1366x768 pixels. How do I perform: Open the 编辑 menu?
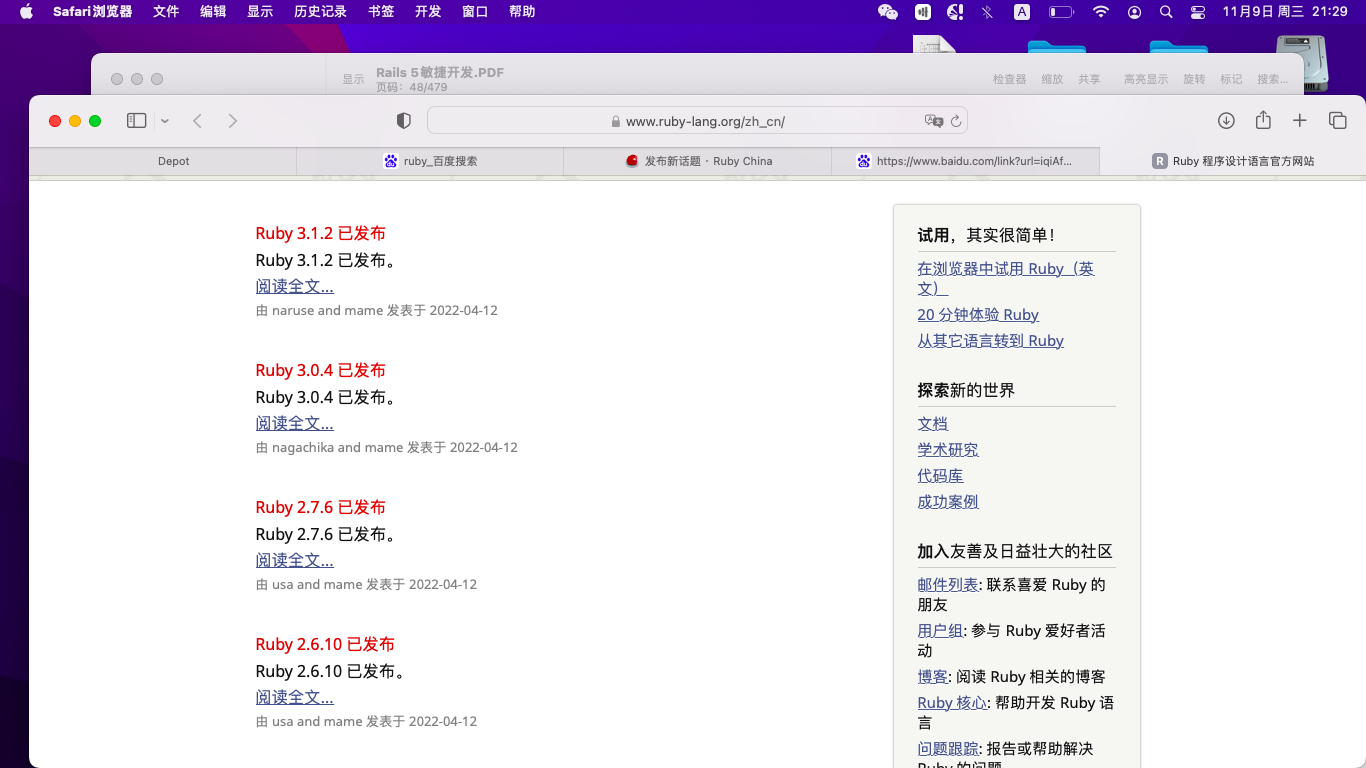coord(213,12)
